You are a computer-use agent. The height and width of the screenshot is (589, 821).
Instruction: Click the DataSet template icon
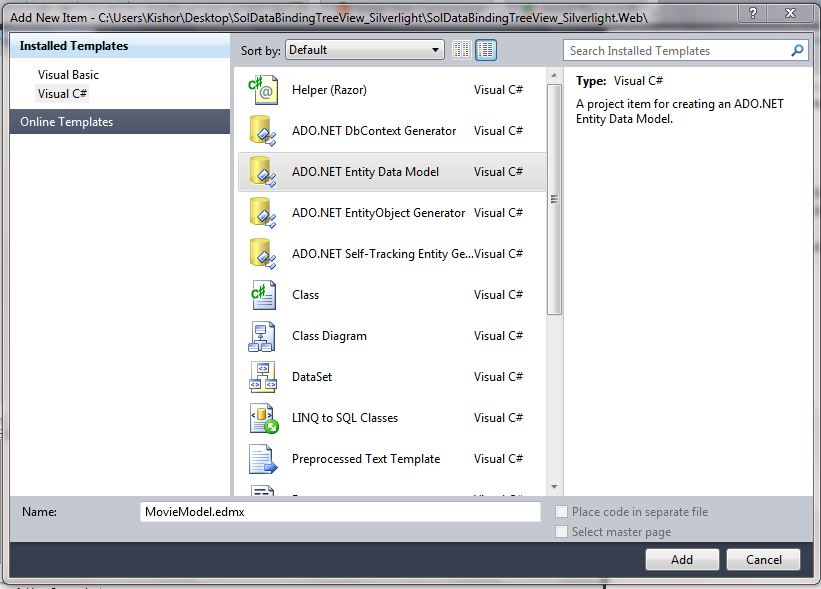tap(263, 377)
